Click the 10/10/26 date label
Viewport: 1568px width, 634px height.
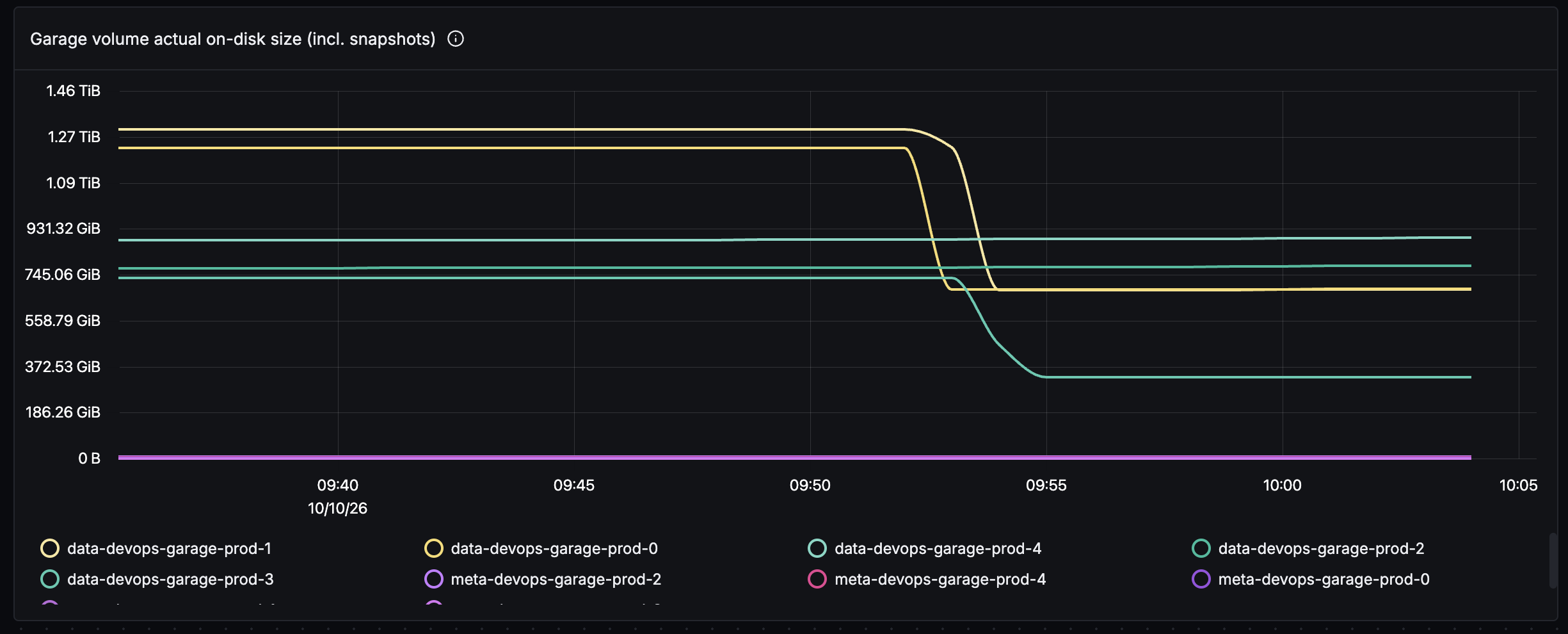(338, 508)
